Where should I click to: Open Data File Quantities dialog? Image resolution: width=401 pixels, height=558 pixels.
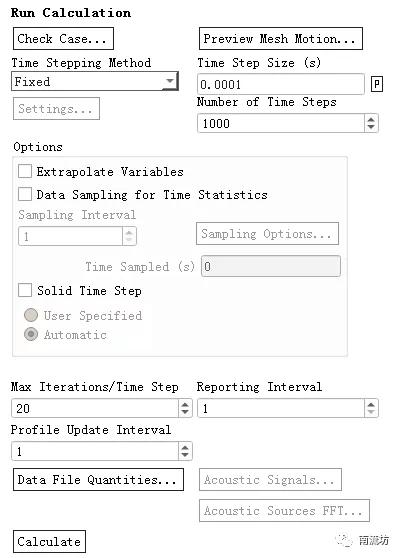pyautogui.click(x=98, y=479)
